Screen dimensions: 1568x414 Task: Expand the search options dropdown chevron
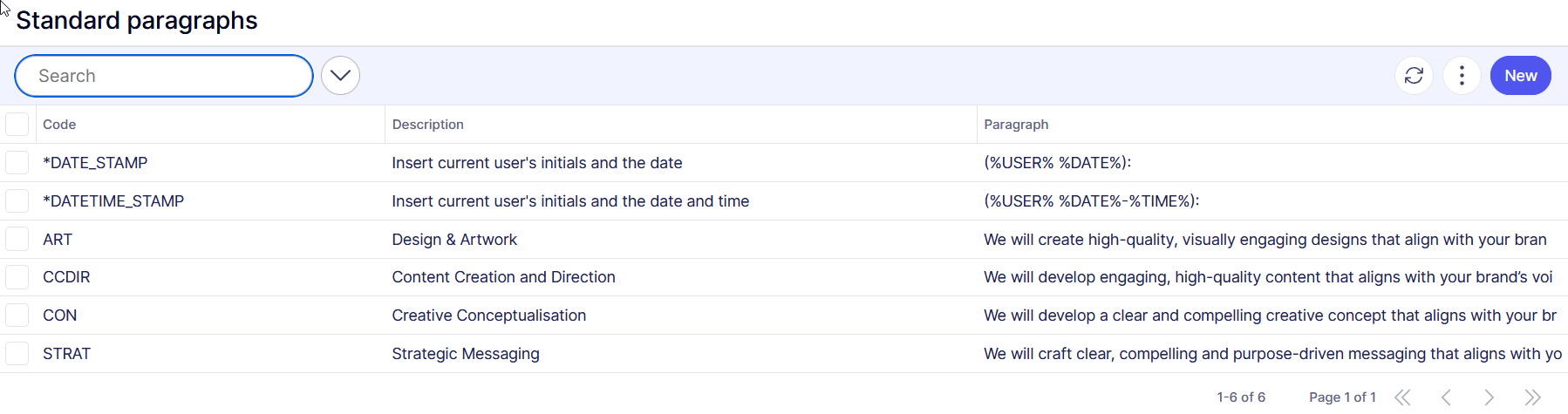[x=340, y=76]
